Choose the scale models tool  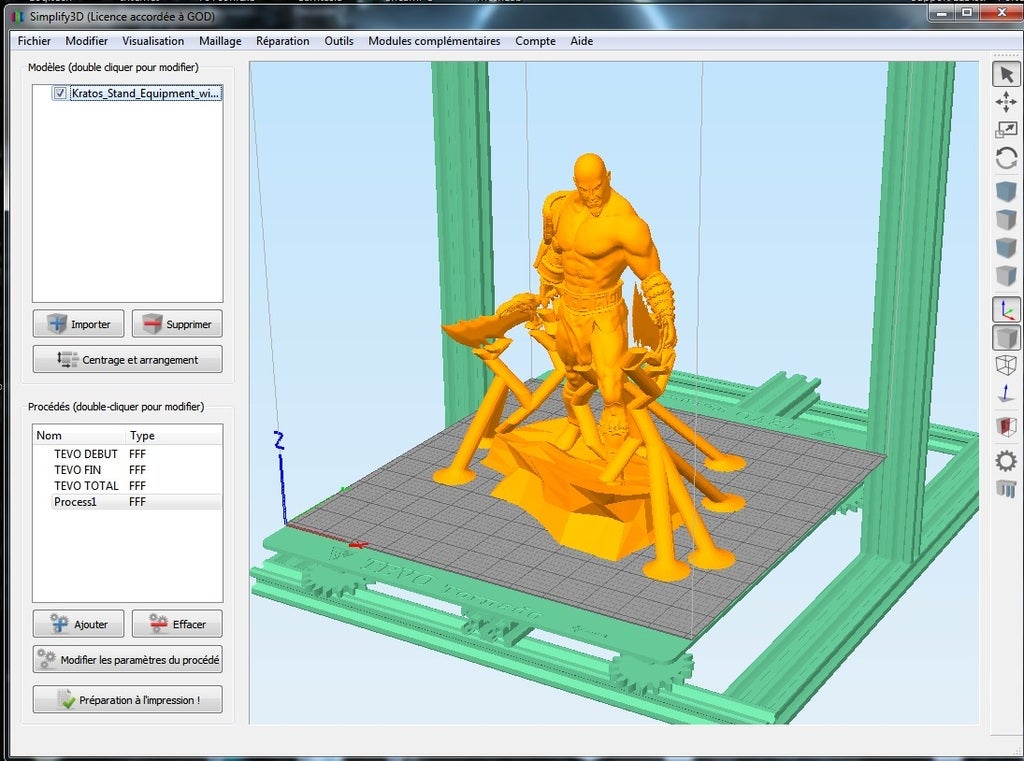tap(1006, 130)
